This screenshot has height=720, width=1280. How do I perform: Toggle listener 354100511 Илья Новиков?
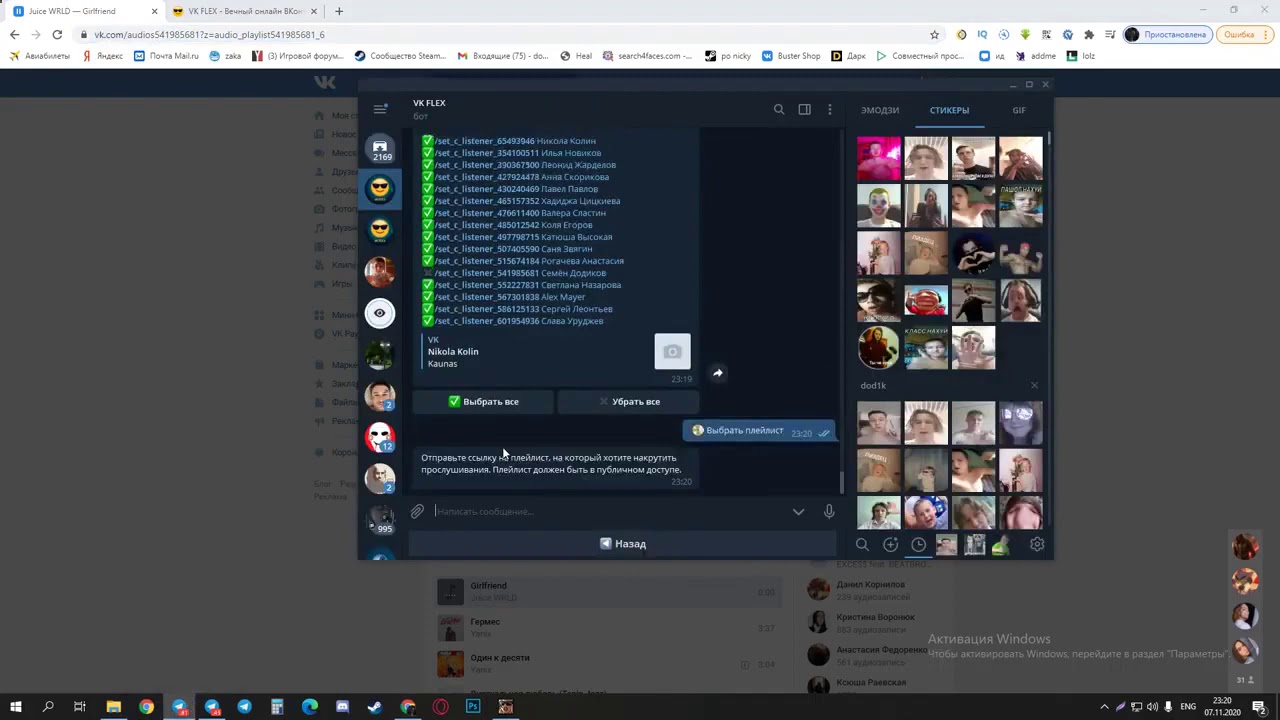tap(486, 153)
